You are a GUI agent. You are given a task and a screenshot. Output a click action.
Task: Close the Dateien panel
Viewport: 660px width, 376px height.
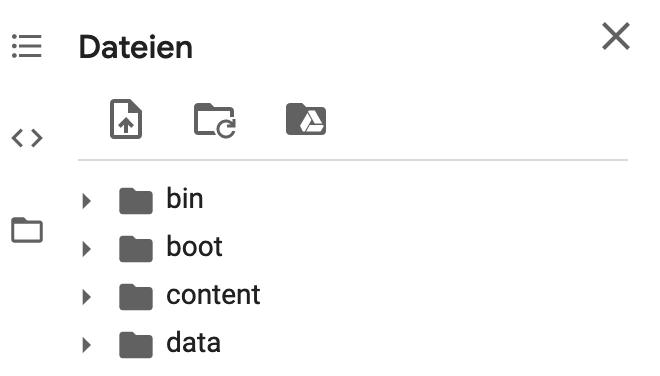(616, 36)
